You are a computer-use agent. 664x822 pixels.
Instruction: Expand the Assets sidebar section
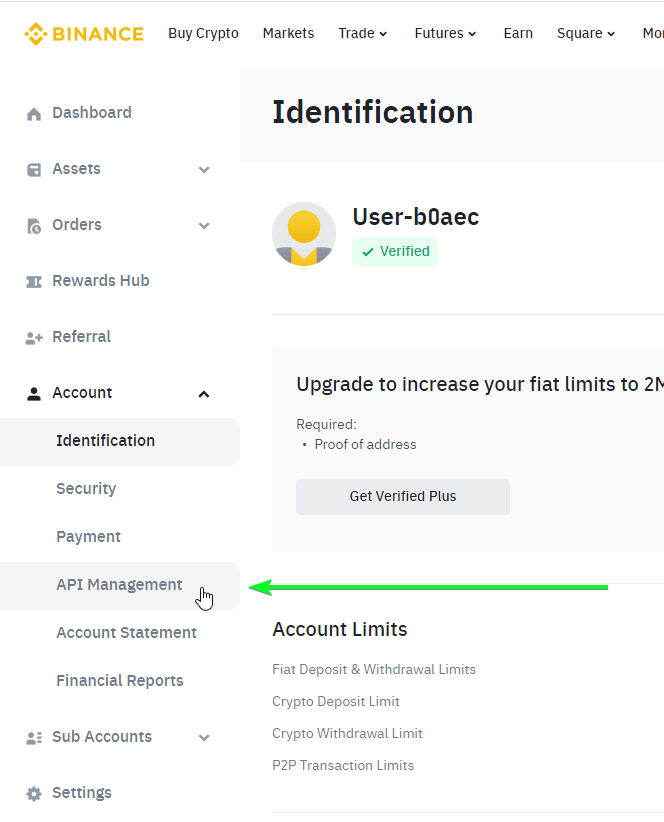[x=204, y=169]
